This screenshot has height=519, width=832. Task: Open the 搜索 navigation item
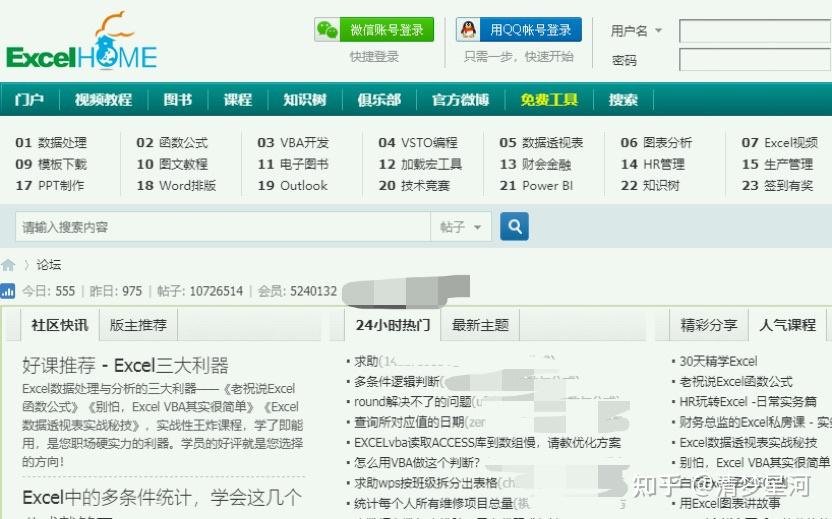pyautogui.click(x=623, y=99)
